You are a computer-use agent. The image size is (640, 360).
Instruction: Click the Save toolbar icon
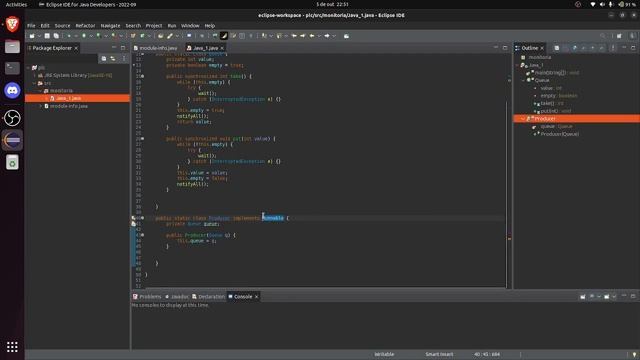[x=47, y=36]
